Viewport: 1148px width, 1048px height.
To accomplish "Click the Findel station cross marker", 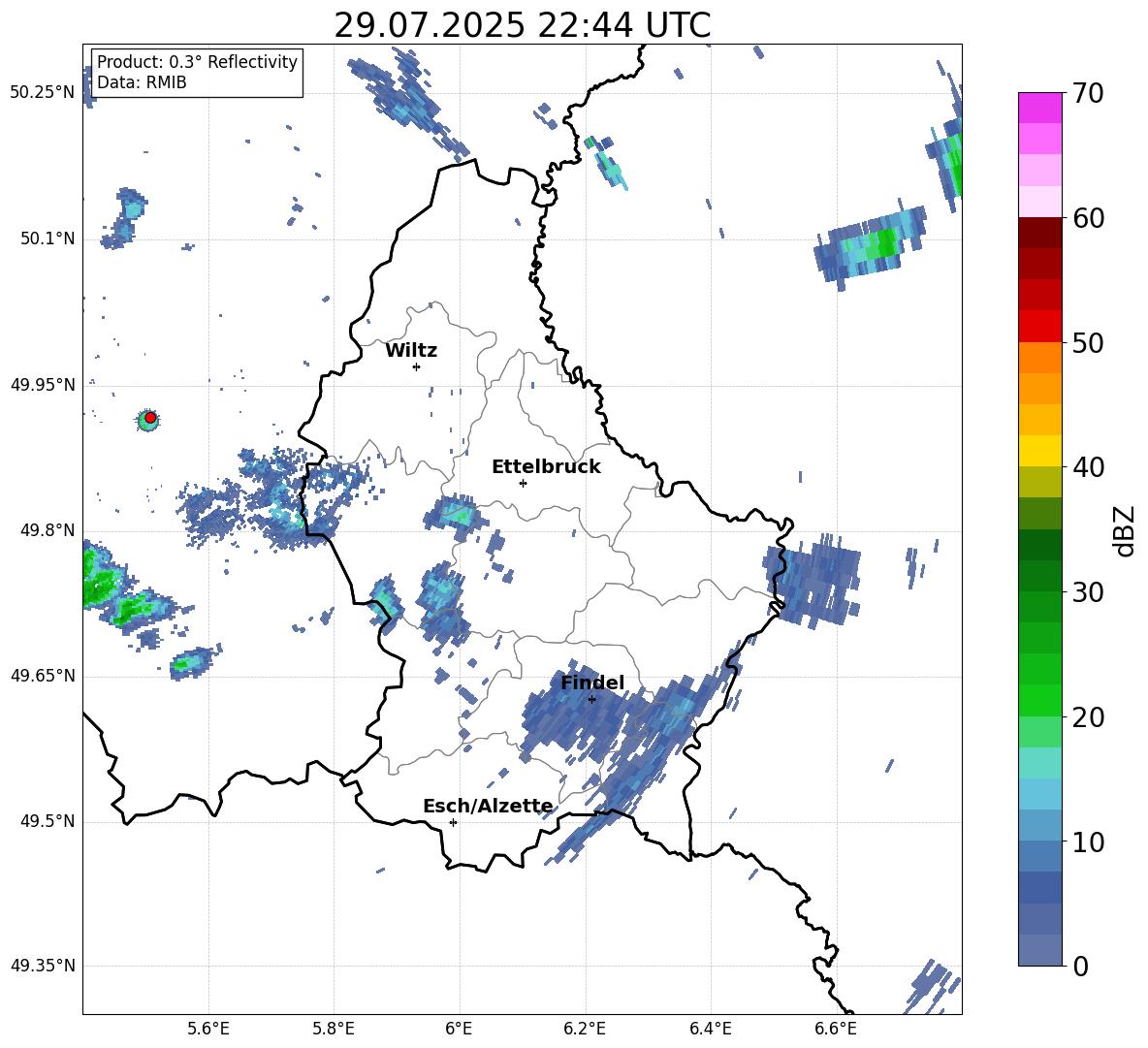I will (591, 700).
